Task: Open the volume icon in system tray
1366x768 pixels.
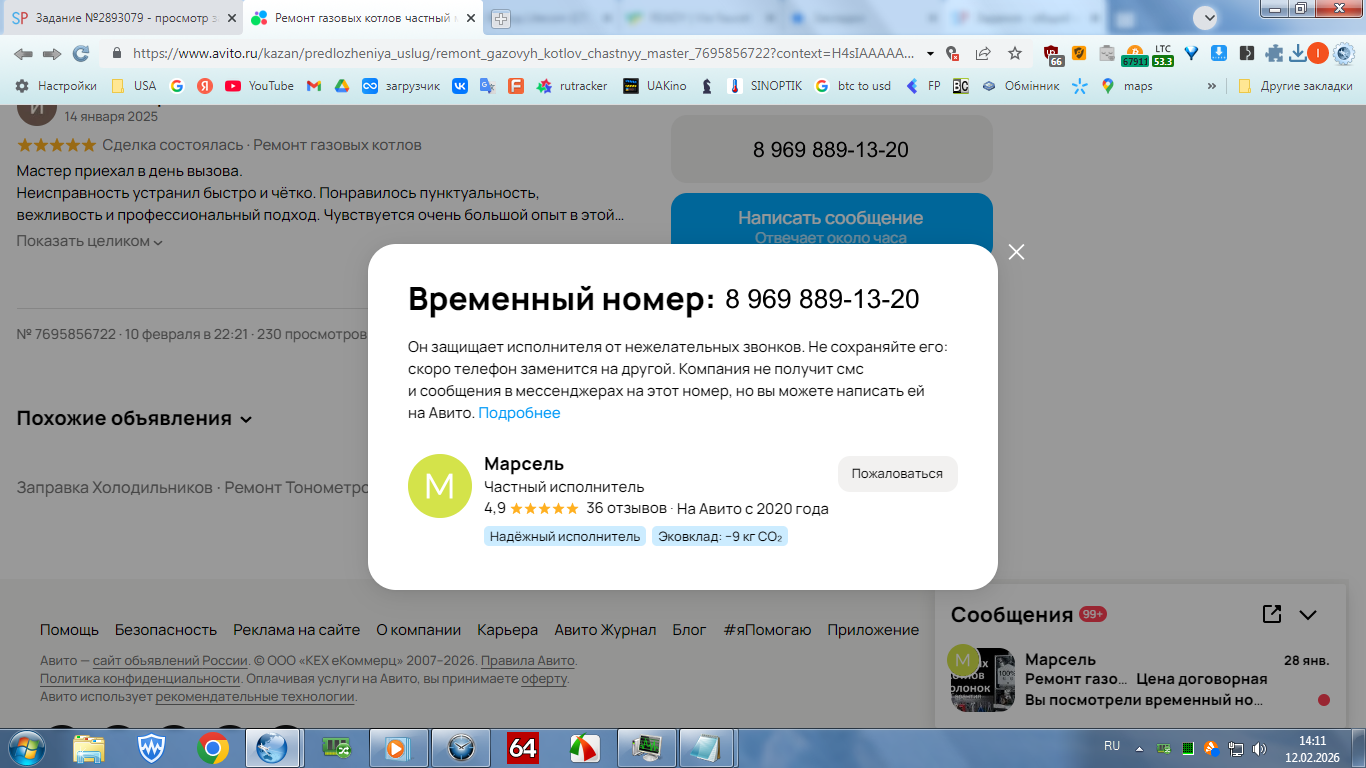Action: coord(1258,747)
